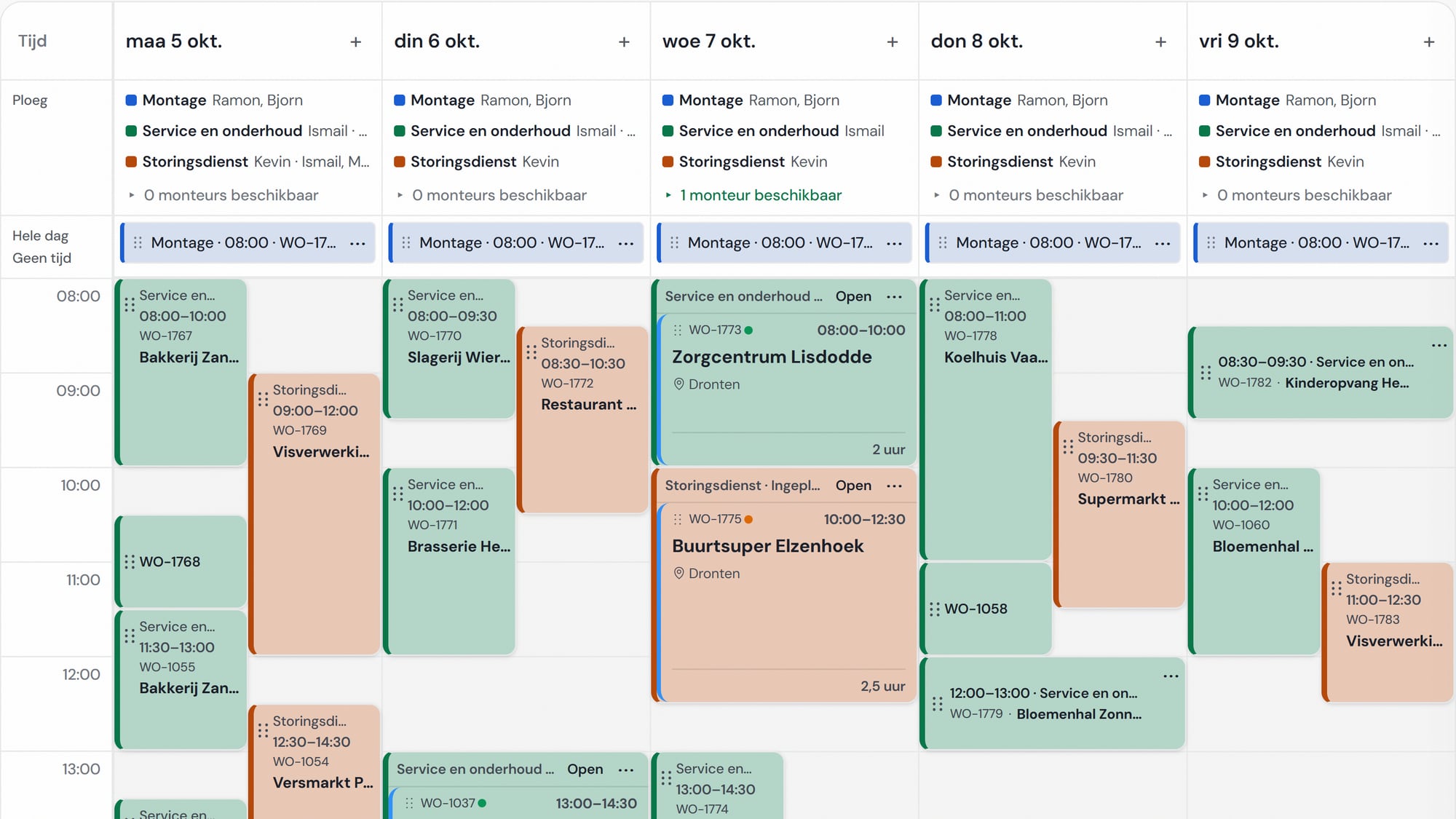This screenshot has width=1456, height=819.
Task: Add item to vri 9 okt. with plus
Action: [1429, 42]
